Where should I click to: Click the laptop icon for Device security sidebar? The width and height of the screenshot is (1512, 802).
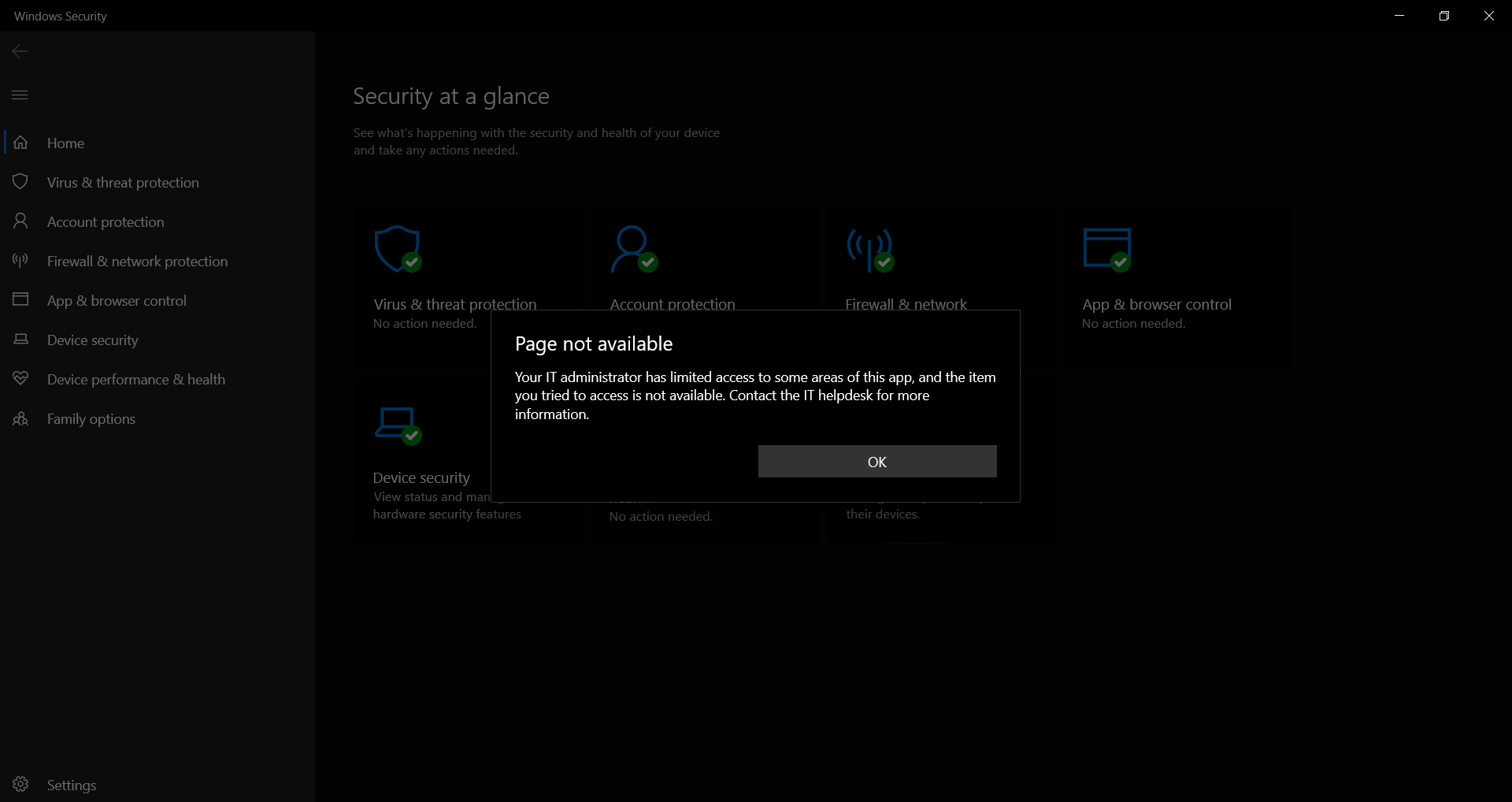pyautogui.click(x=20, y=340)
